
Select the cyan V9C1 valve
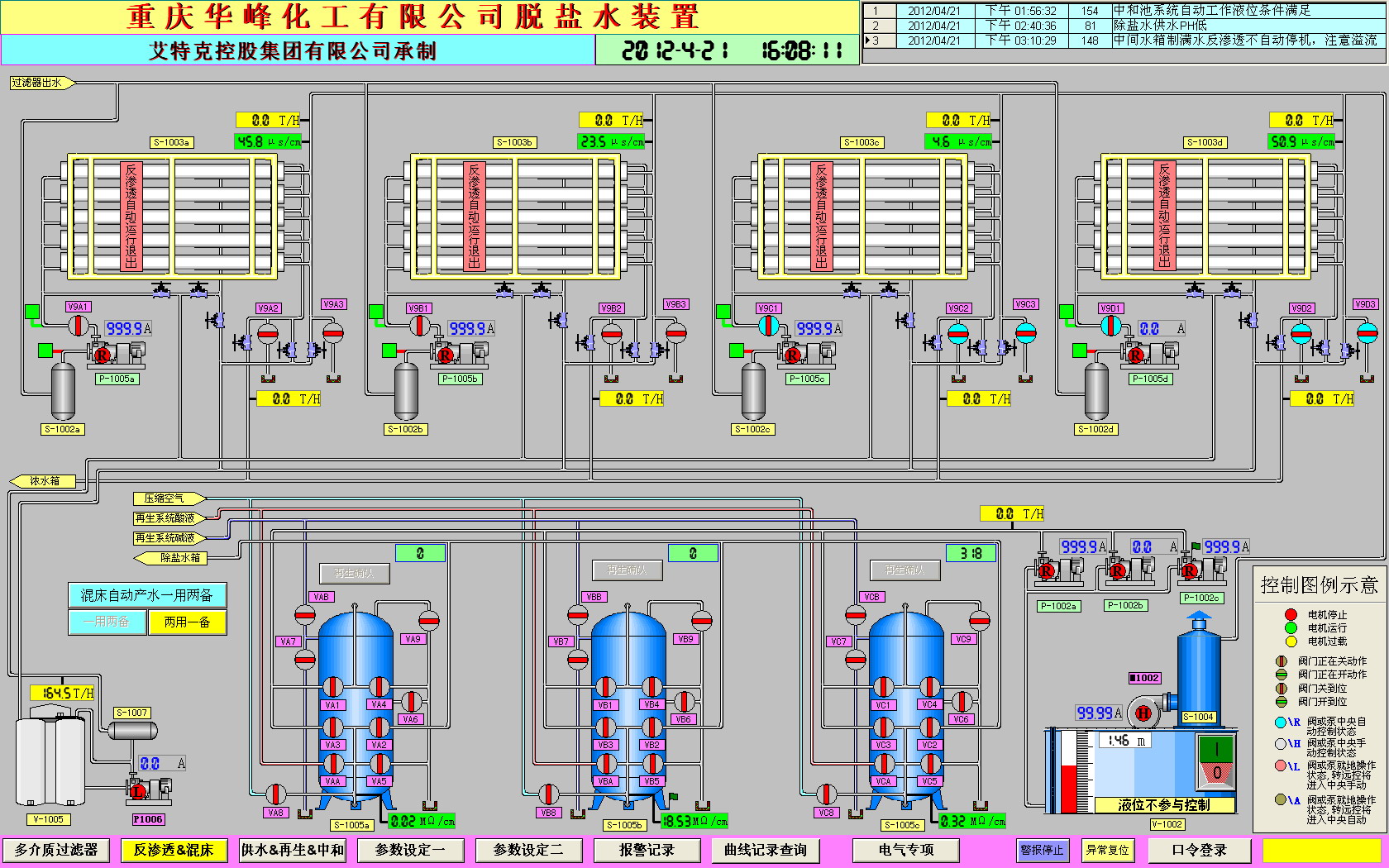coord(769,326)
